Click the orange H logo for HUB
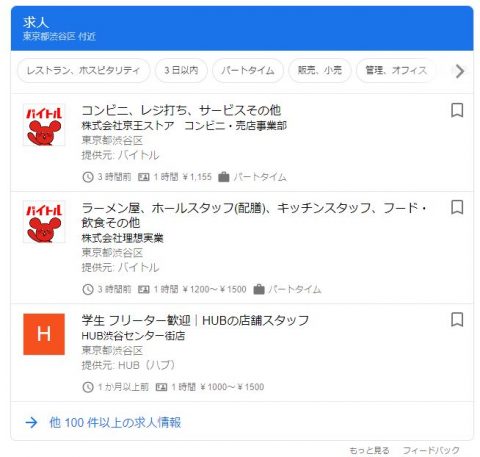This screenshot has height=457, width=480. [44, 334]
